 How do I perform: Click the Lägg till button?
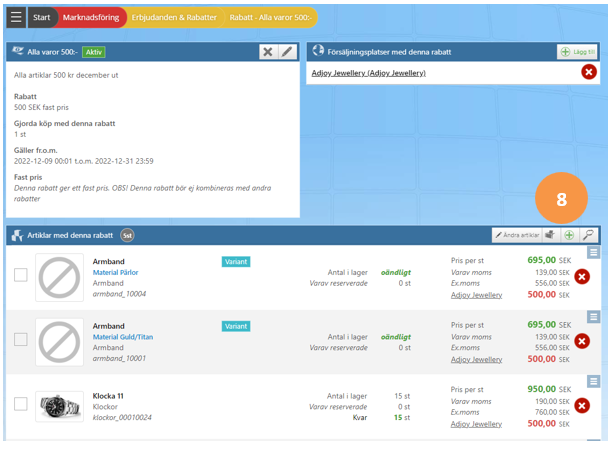tap(578, 52)
